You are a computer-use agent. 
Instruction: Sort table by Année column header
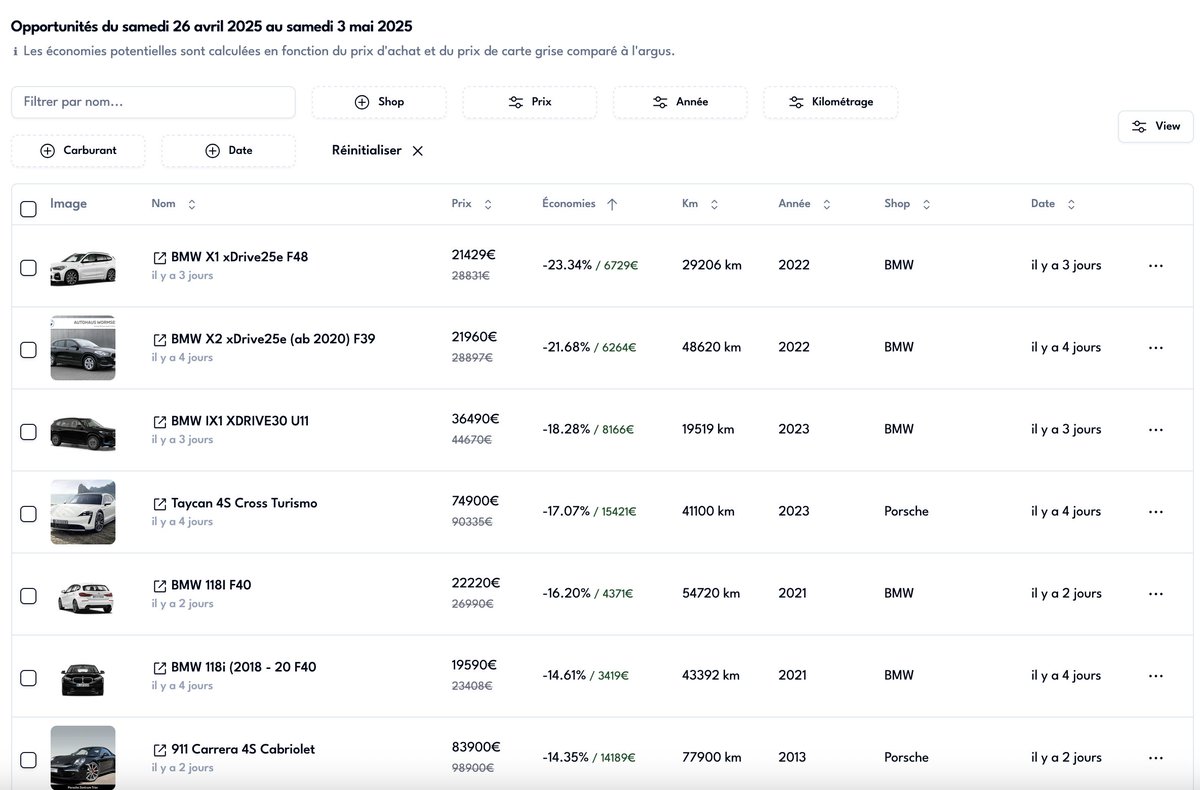(805, 204)
